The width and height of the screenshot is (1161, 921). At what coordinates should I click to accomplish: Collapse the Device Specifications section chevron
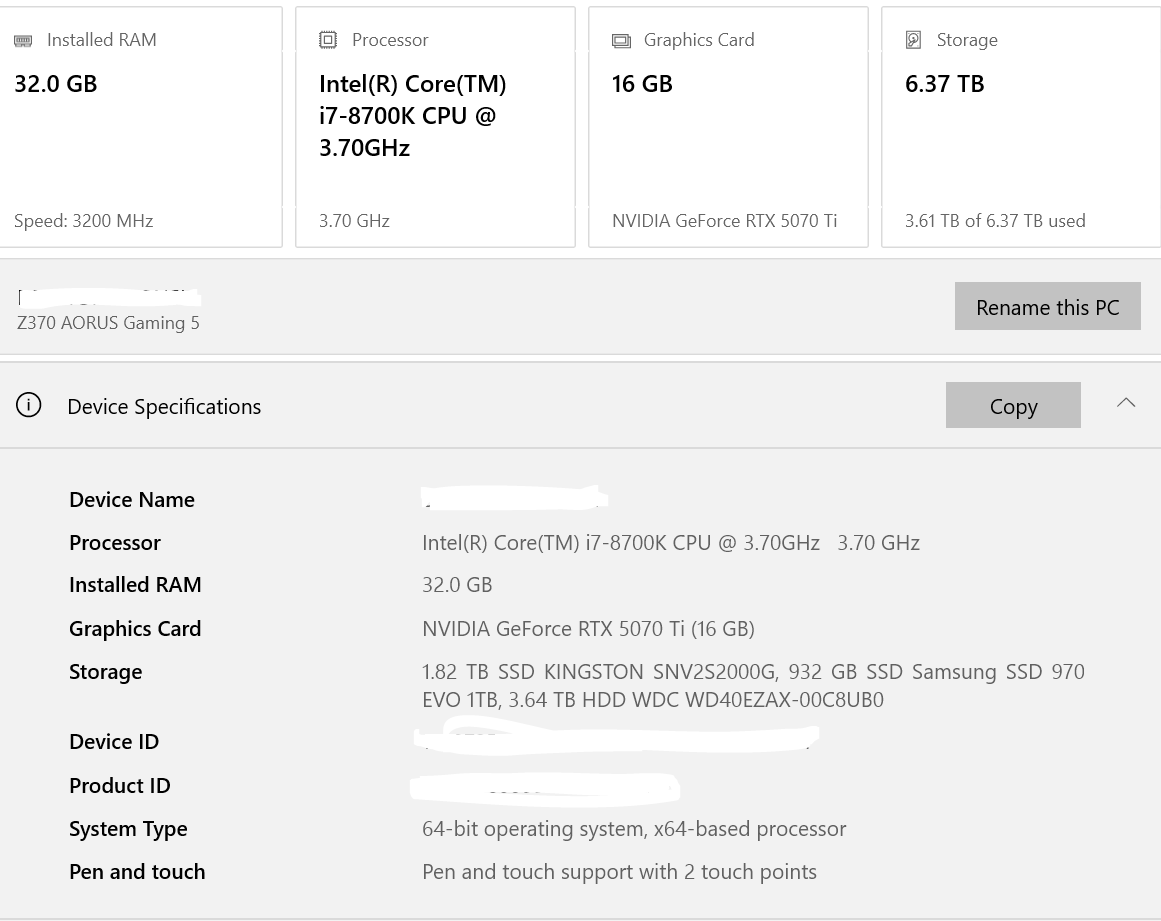(x=1126, y=403)
